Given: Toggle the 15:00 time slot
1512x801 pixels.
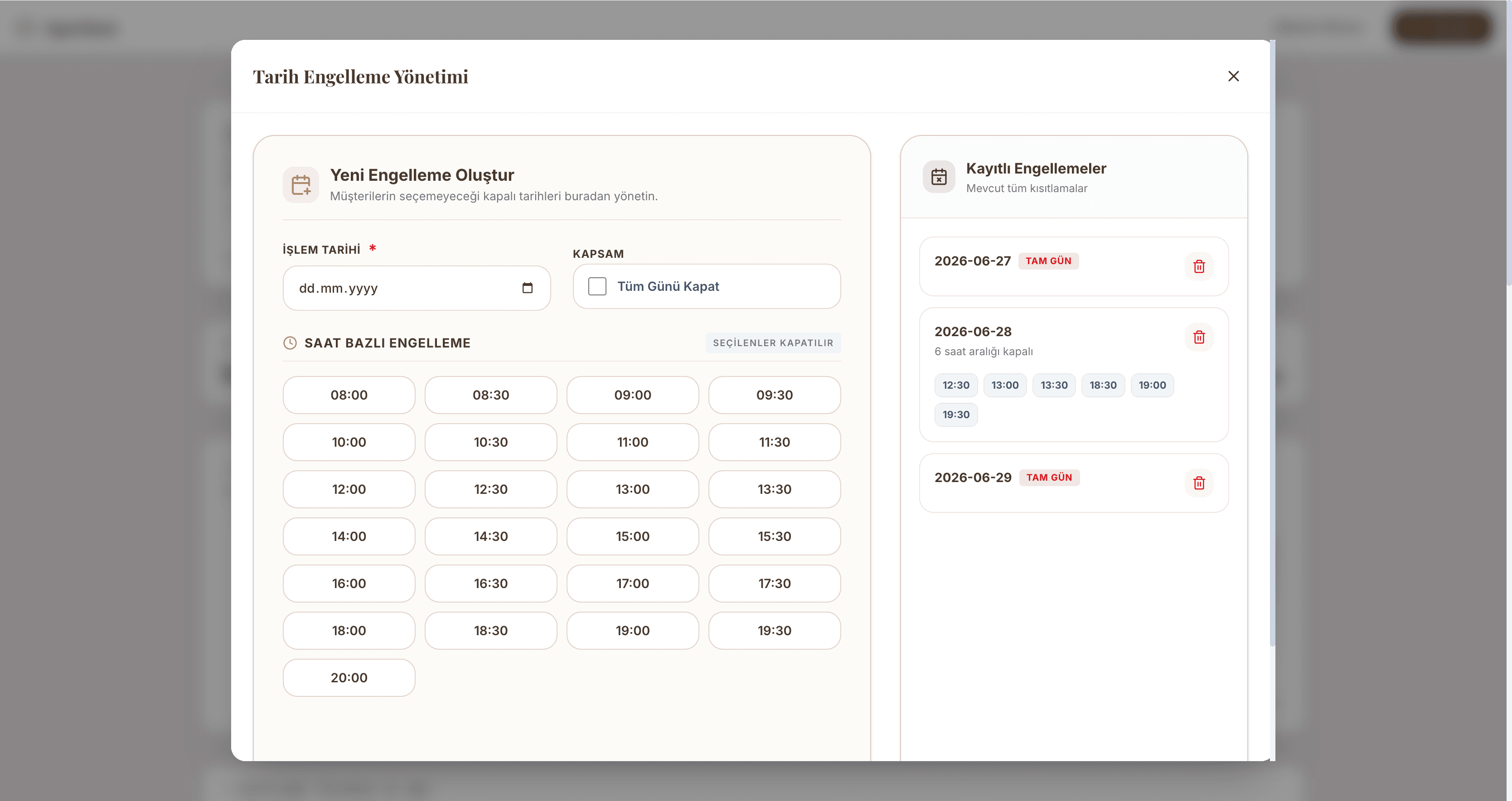Looking at the screenshot, I should pyautogui.click(x=632, y=536).
